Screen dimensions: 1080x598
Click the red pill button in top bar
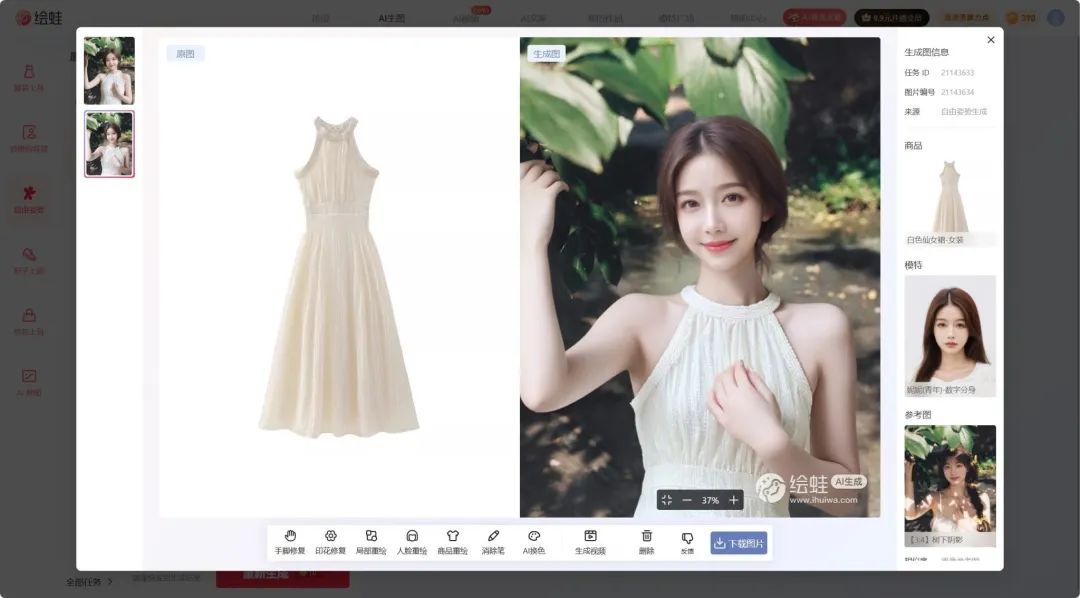[814, 17]
